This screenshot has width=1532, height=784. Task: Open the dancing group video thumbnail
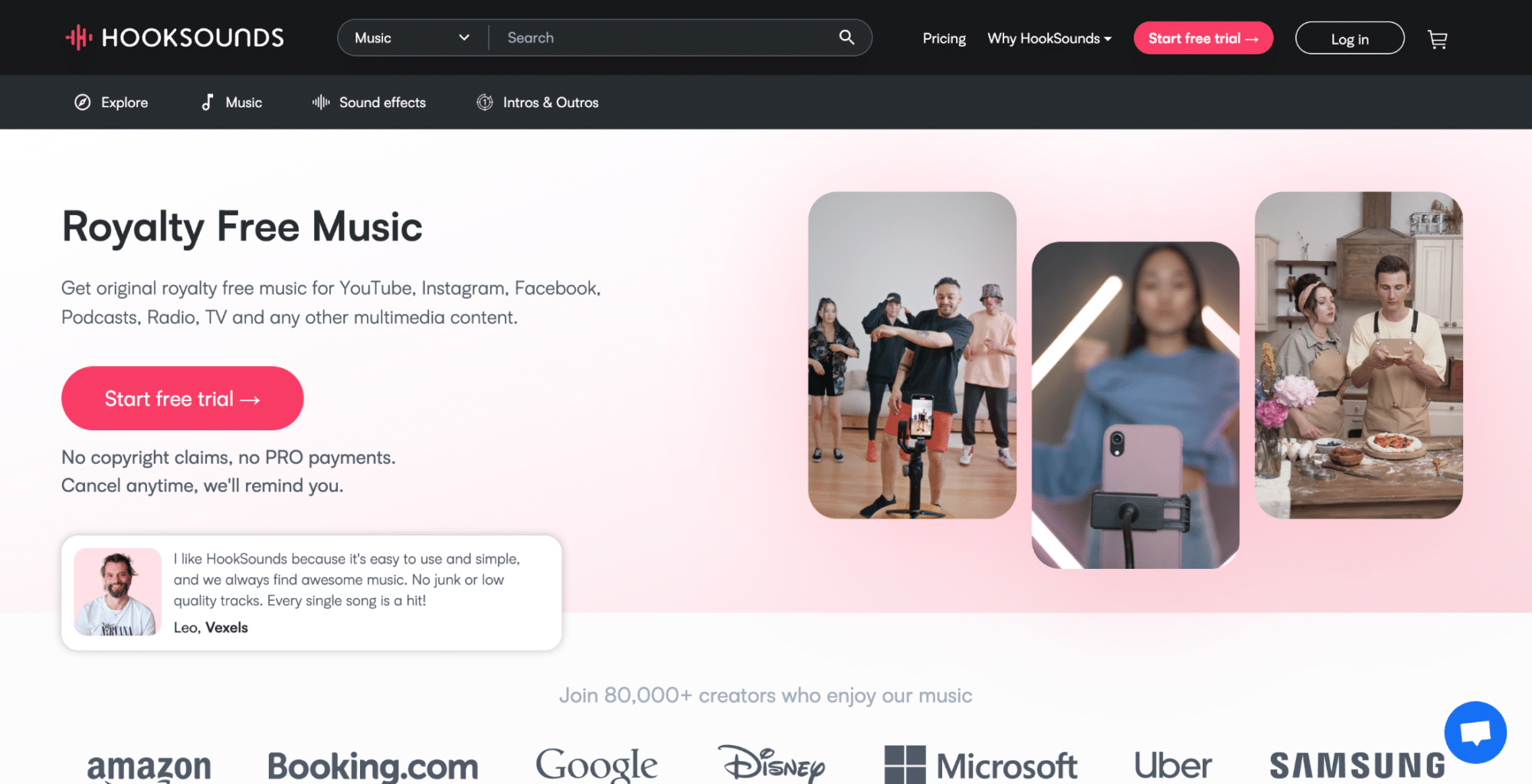[912, 355]
